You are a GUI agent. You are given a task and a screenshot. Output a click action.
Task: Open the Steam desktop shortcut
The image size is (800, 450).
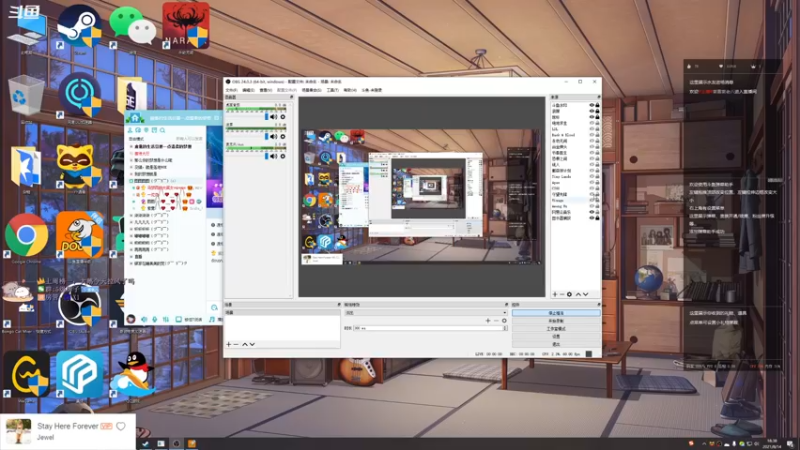click(79, 26)
